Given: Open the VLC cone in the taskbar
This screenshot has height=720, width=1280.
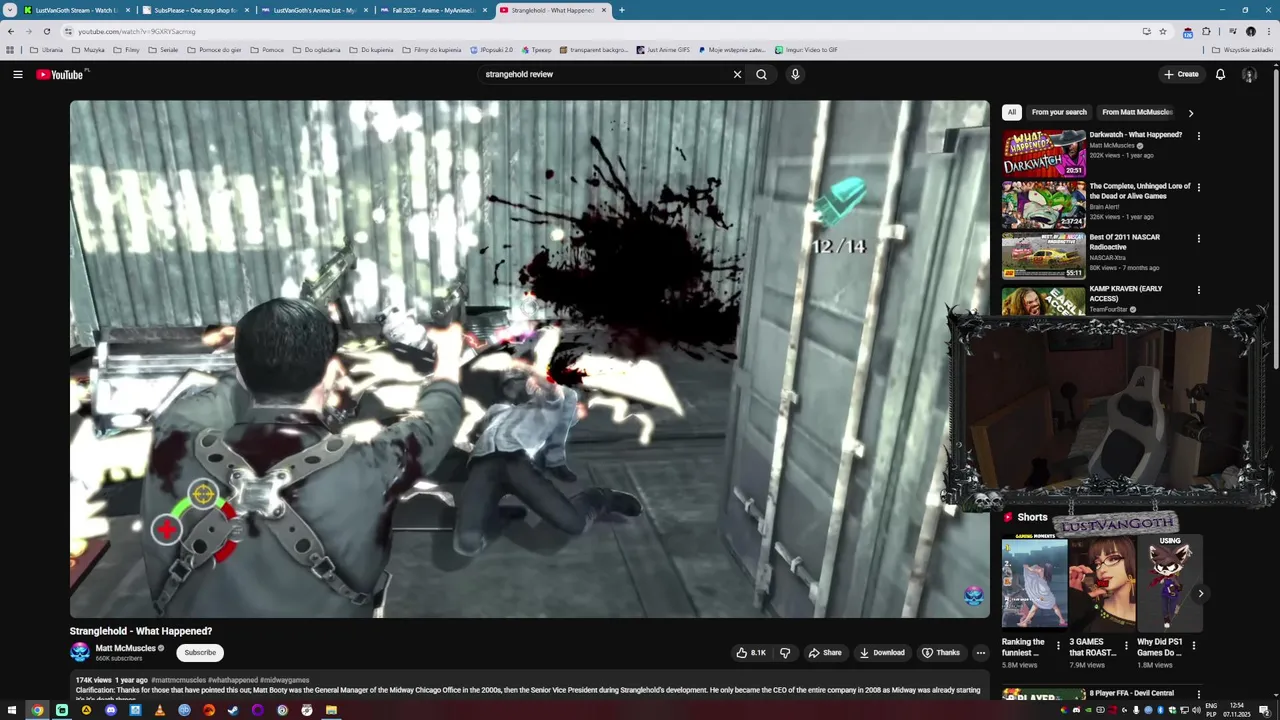Looking at the screenshot, I should click(x=159, y=710).
